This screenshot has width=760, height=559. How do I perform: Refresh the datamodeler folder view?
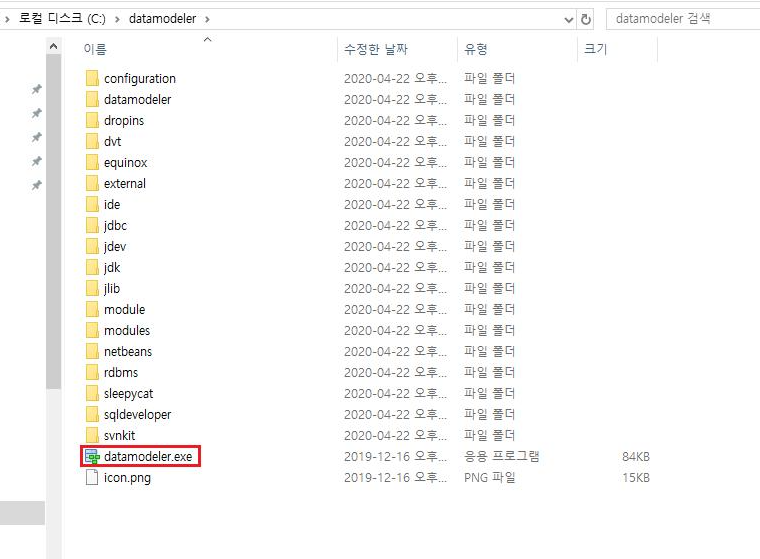[586, 19]
